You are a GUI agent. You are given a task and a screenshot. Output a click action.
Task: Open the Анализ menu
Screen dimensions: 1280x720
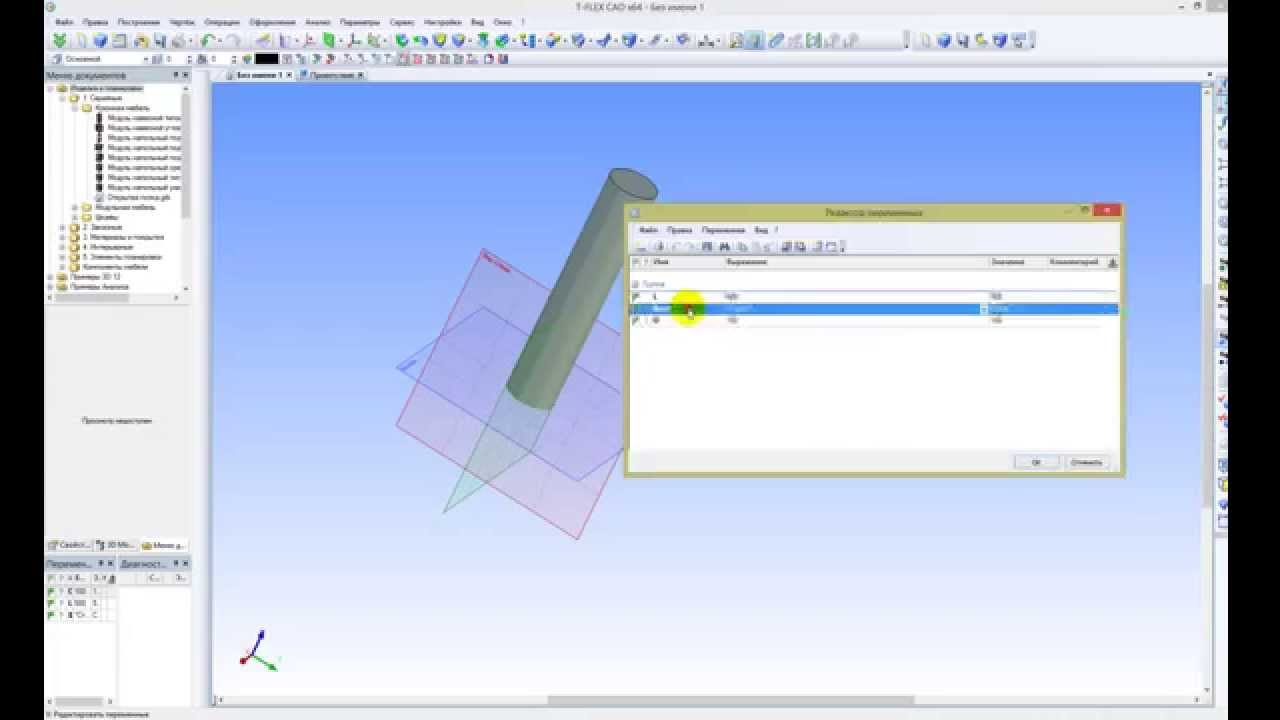[x=319, y=21]
